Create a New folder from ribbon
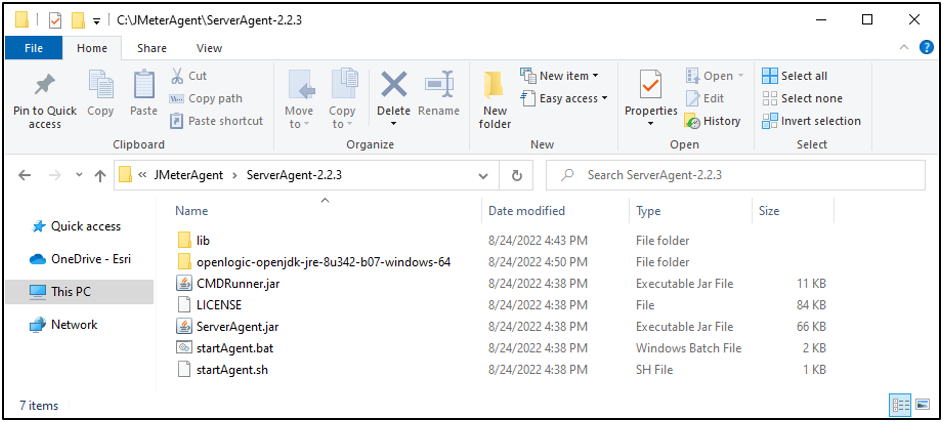Viewport: 943px width, 422px height. [494, 99]
